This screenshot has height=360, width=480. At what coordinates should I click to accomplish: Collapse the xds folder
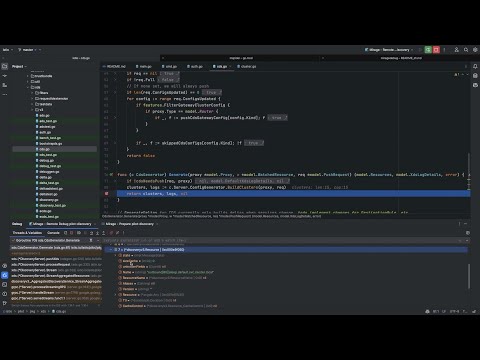point(28,87)
